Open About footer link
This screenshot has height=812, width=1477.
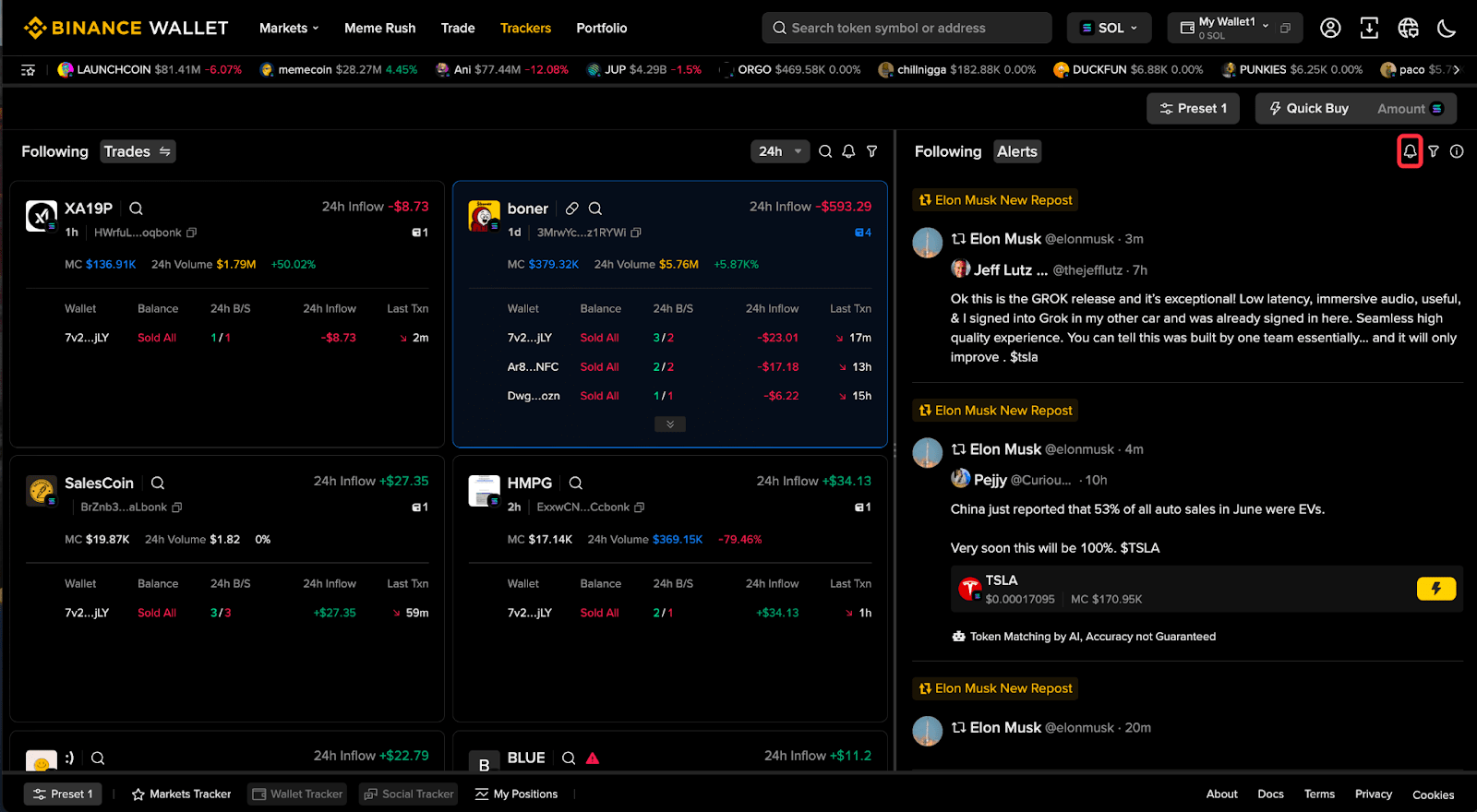pos(1221,794)
